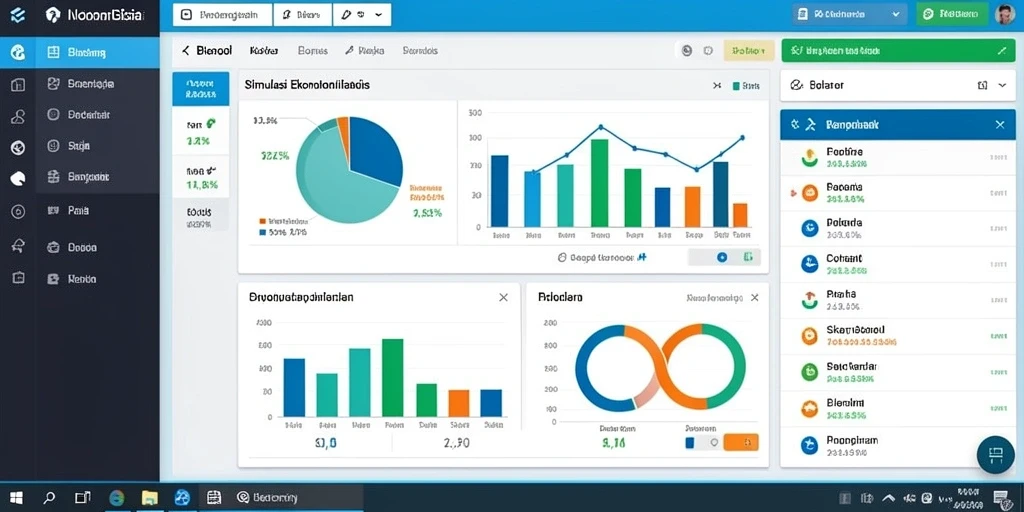1024x512 pixels.
Task: Toggle the green square legend checkbox in Simulasi panel
Action: [736, 86]
